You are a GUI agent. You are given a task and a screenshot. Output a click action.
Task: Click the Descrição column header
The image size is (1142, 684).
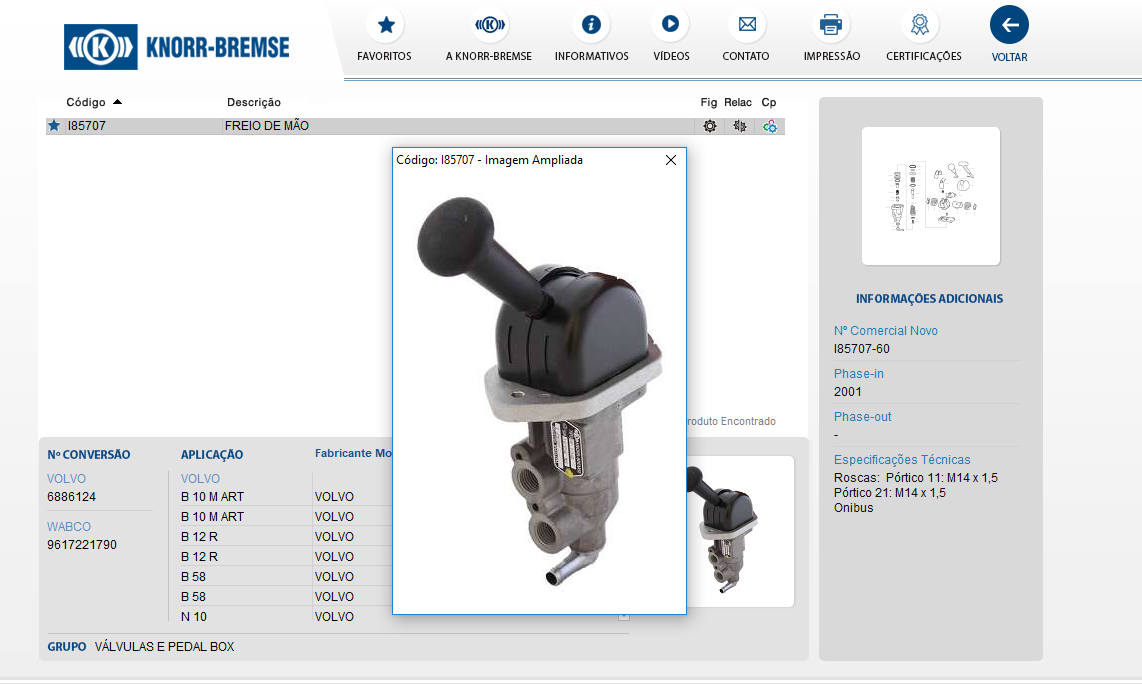pyautogui.click(x=254, y=102)
